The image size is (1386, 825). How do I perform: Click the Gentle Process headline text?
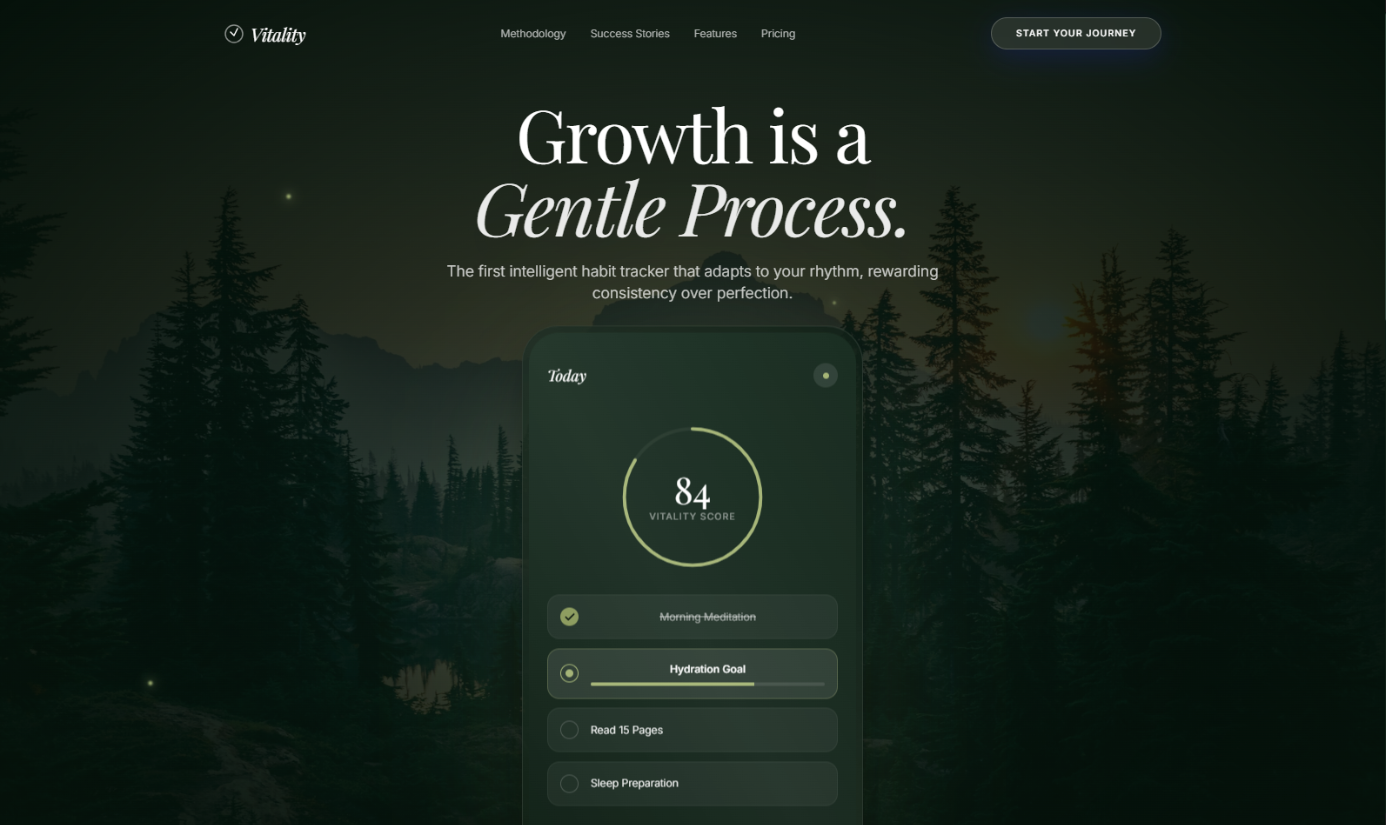691,210
